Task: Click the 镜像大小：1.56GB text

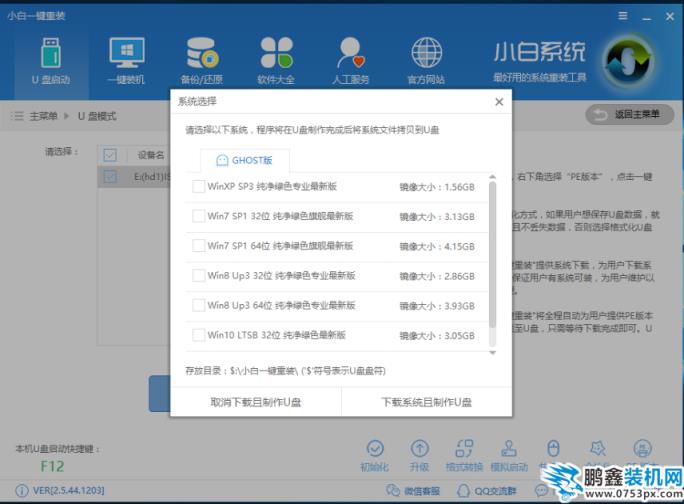Action: tap(437, 187)
